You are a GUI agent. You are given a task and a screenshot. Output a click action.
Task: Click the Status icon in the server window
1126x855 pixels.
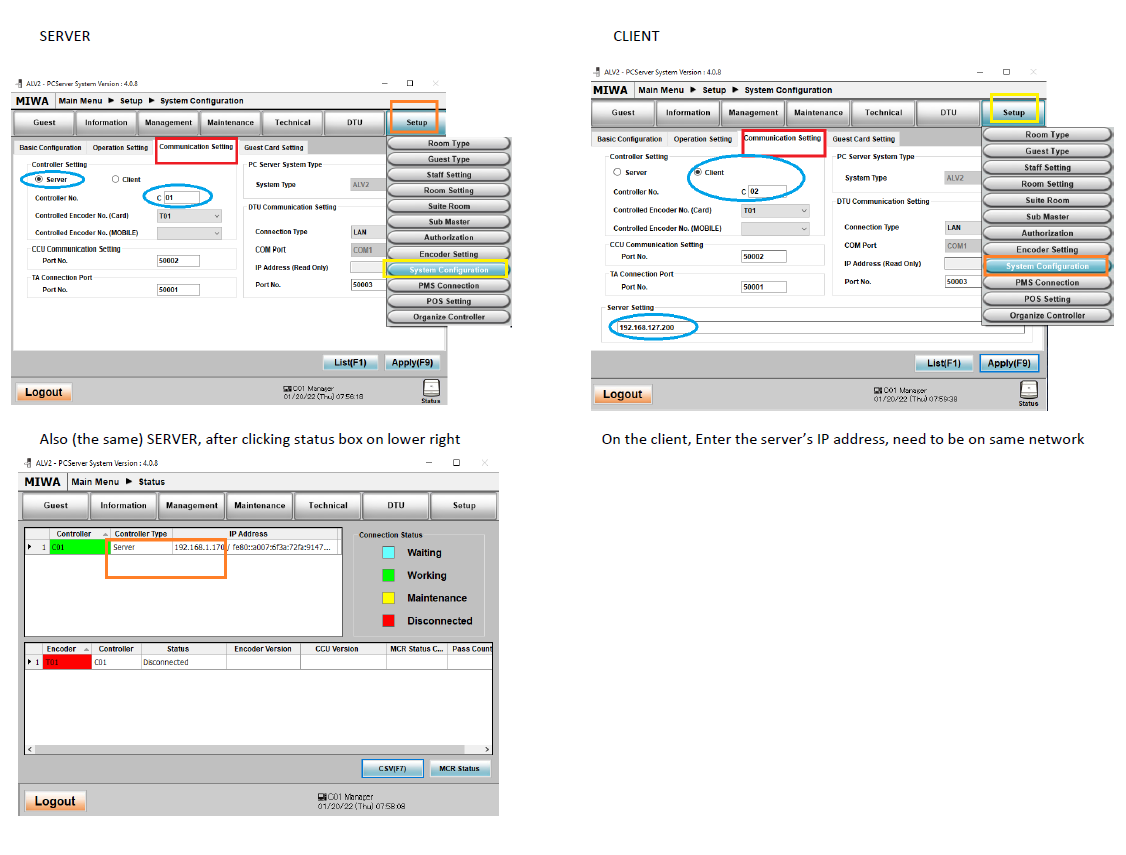tap(431, 389)
